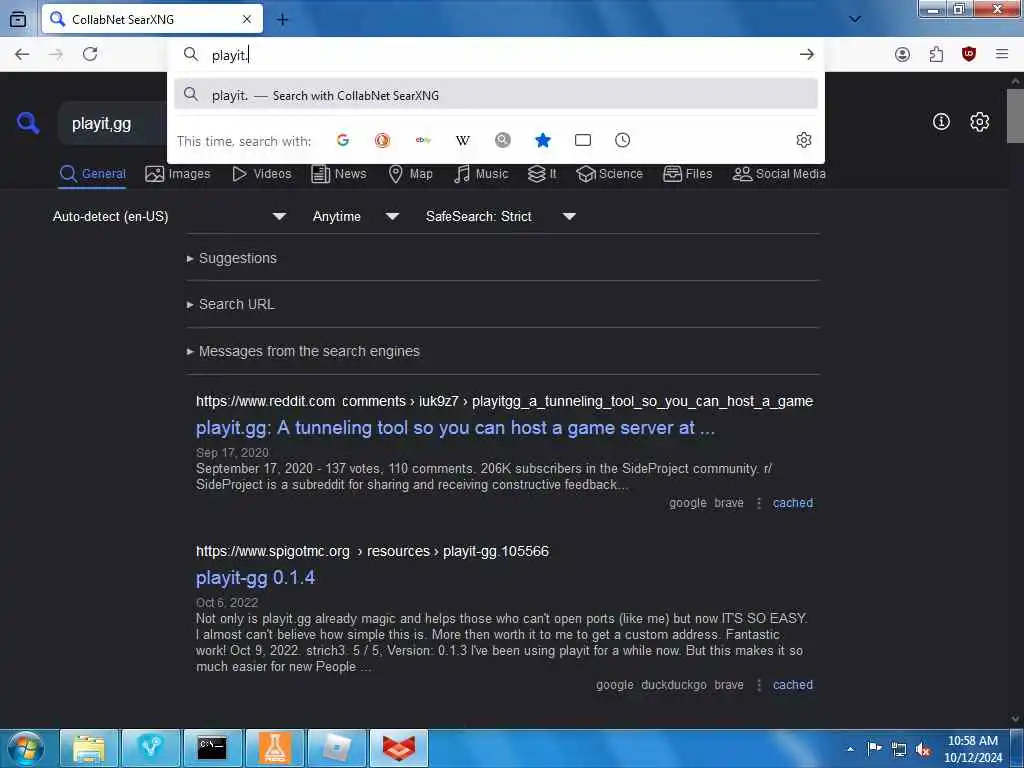1024x768 pixels.
Task: Open the Auto-detect (en-US) language dropdown
Action: [x=170, y=216]
